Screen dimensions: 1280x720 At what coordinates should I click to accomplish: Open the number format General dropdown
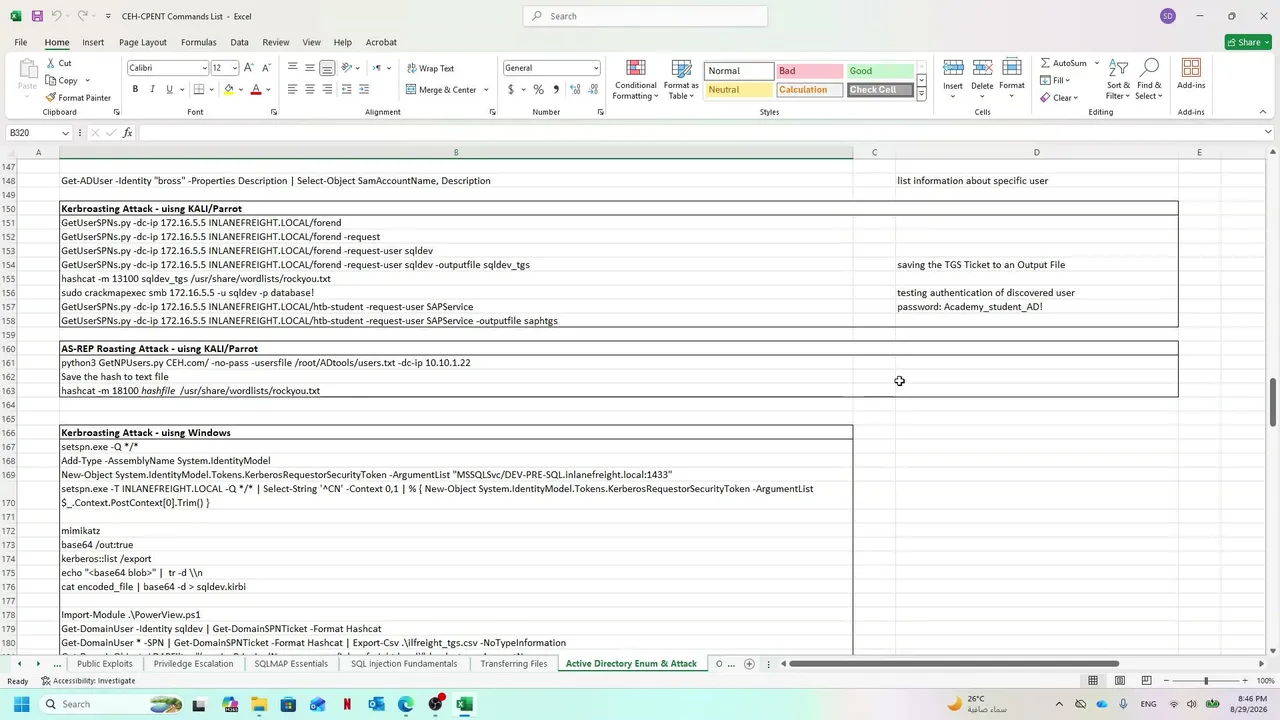[x=595, y=68]
